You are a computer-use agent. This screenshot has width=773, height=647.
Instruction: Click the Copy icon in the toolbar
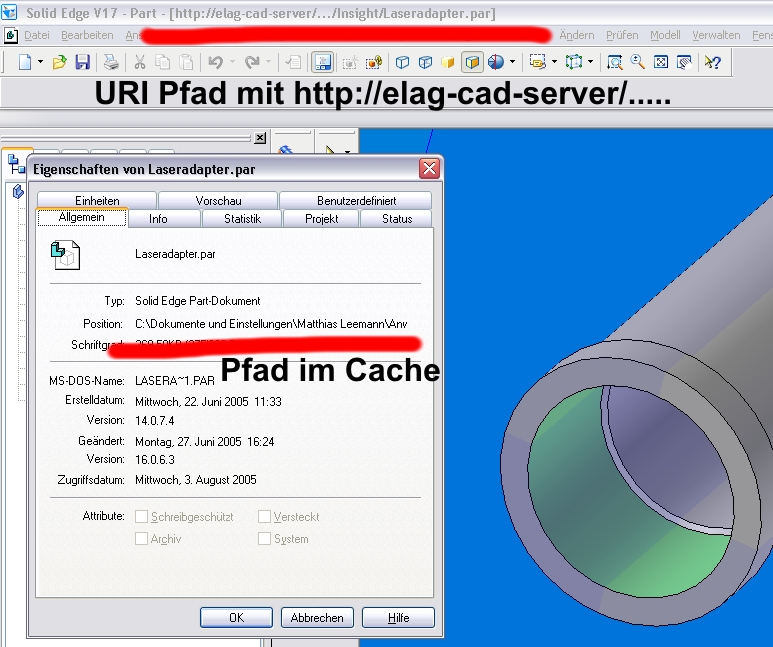[163, 62]
